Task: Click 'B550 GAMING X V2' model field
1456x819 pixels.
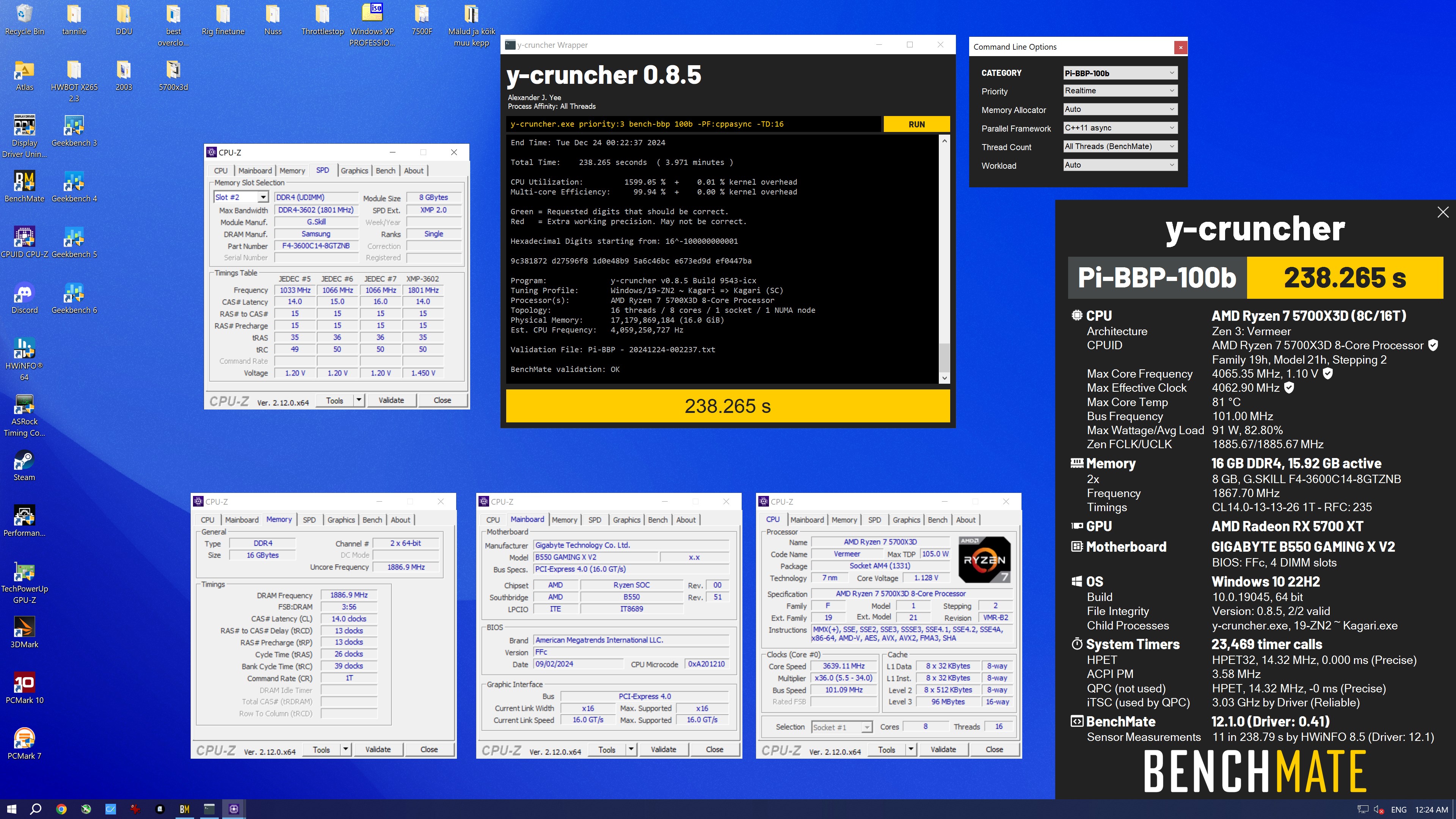Action: click(596, 557)
